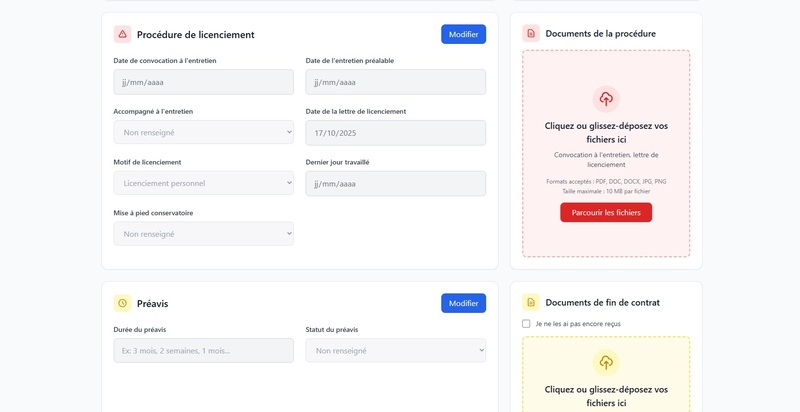This screenshot has width=800, height=412.
Task: Click the Parcourir les fichiers button
Action: coord(606,212)
